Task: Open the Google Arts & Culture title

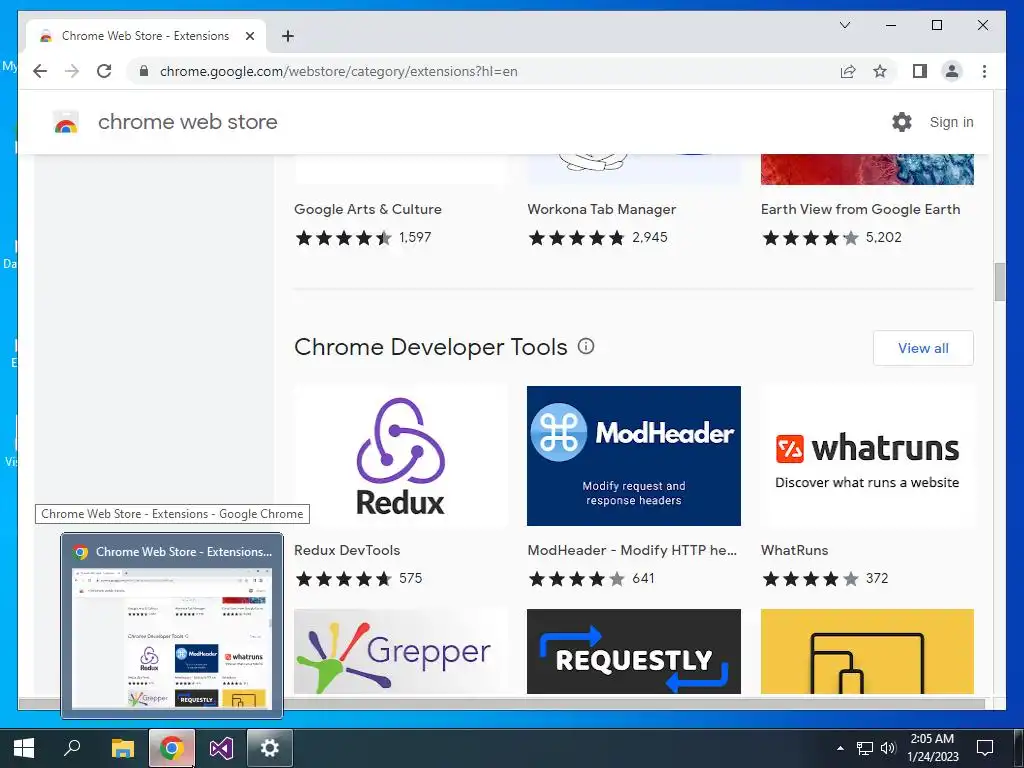Action: click(368, 210)
